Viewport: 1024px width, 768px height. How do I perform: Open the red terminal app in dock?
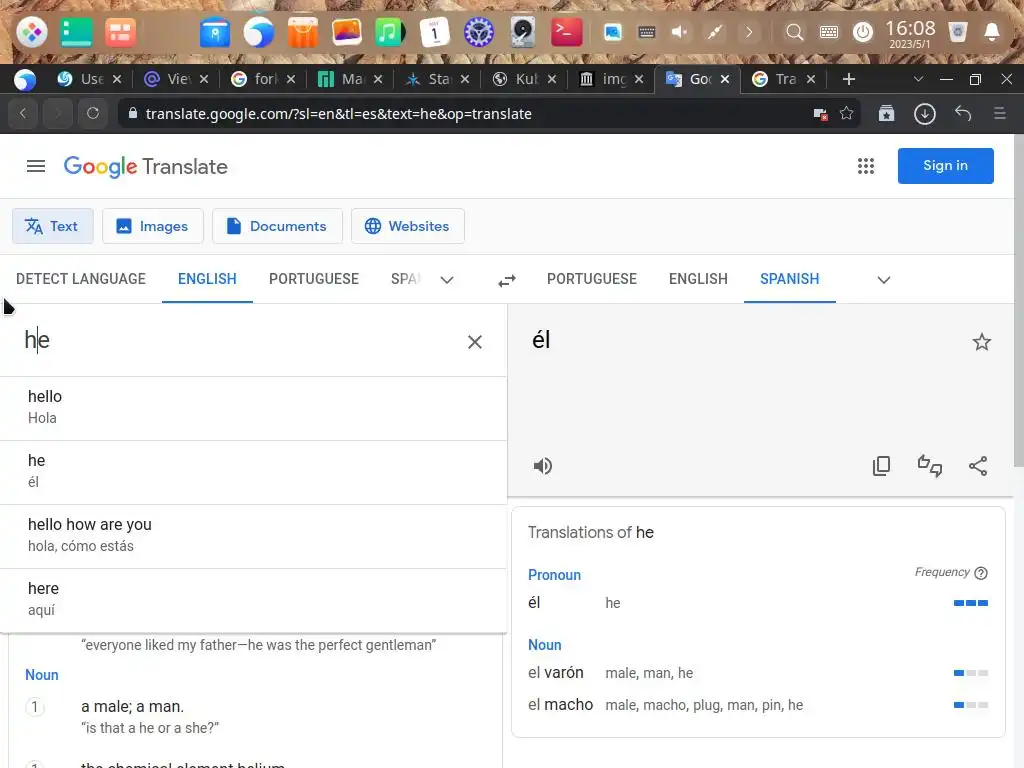coord(566,31)
